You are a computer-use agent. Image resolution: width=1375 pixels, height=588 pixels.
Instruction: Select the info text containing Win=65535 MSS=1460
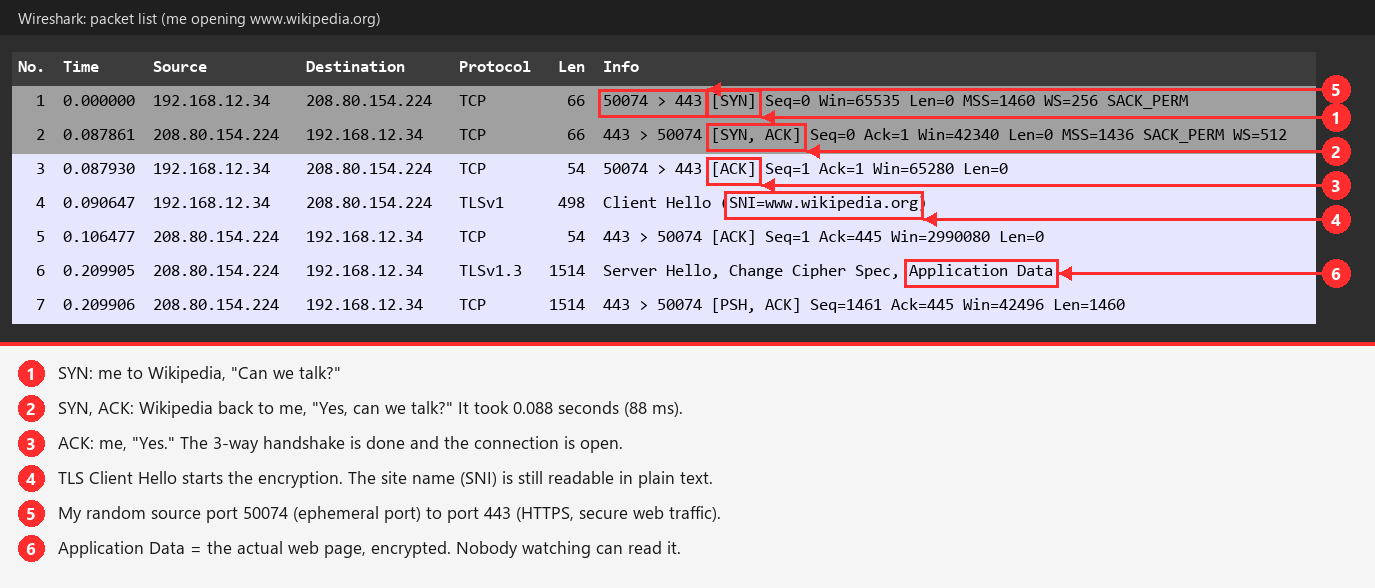point(896,101)
